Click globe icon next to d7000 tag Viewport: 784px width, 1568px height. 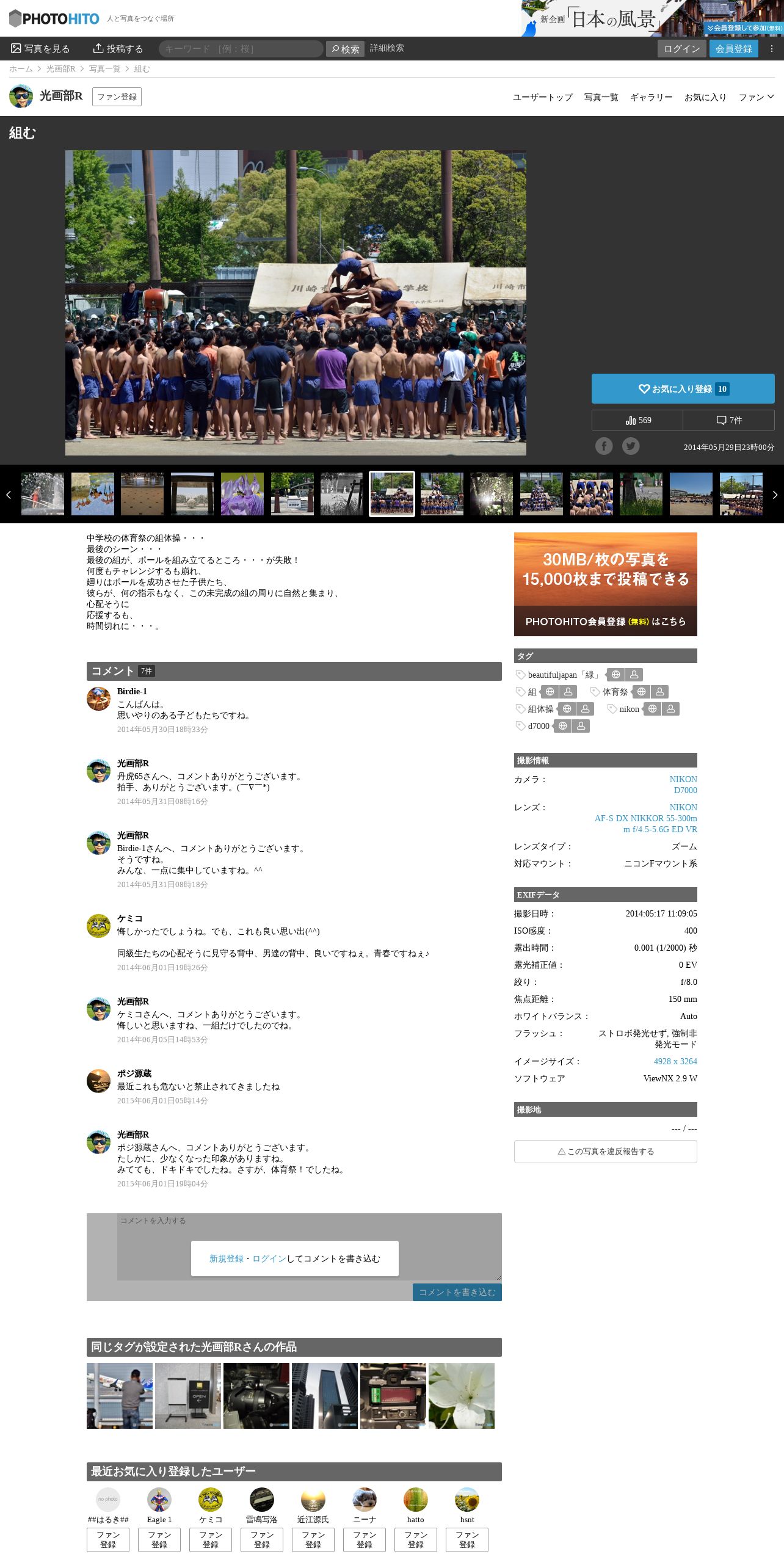[x=563, y=726]
